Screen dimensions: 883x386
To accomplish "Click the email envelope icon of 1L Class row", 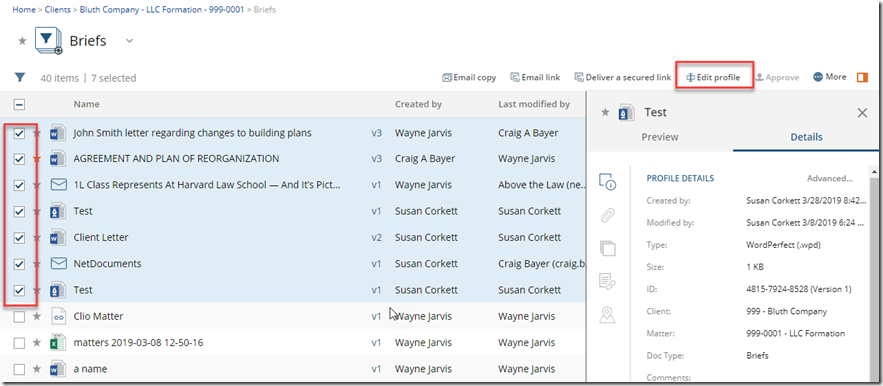I will (59, 185).
